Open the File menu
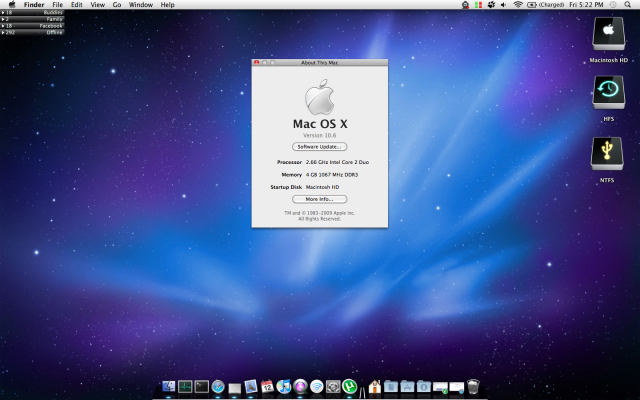The height and width of the screenshot is (400, 640). [58, 4]
